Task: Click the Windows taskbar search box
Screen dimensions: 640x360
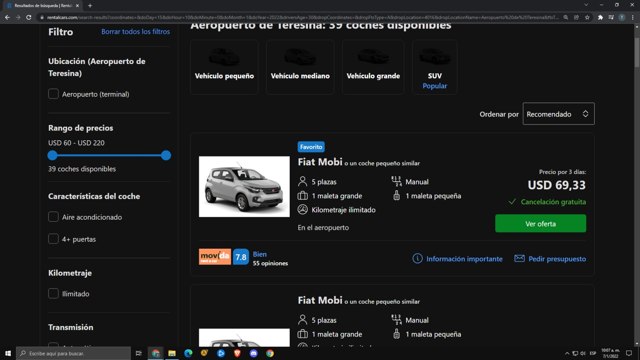Action: [73, 353]
